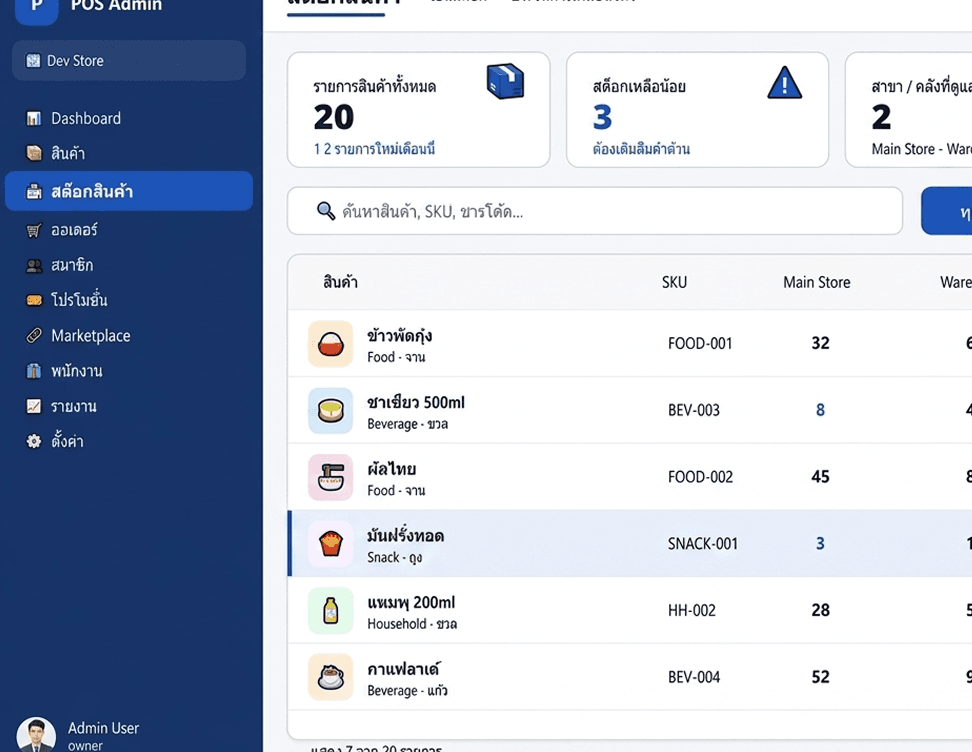Click the ผัดไทย product name
The height and width of the screenshot is (752, 972).
coord(391,469)
